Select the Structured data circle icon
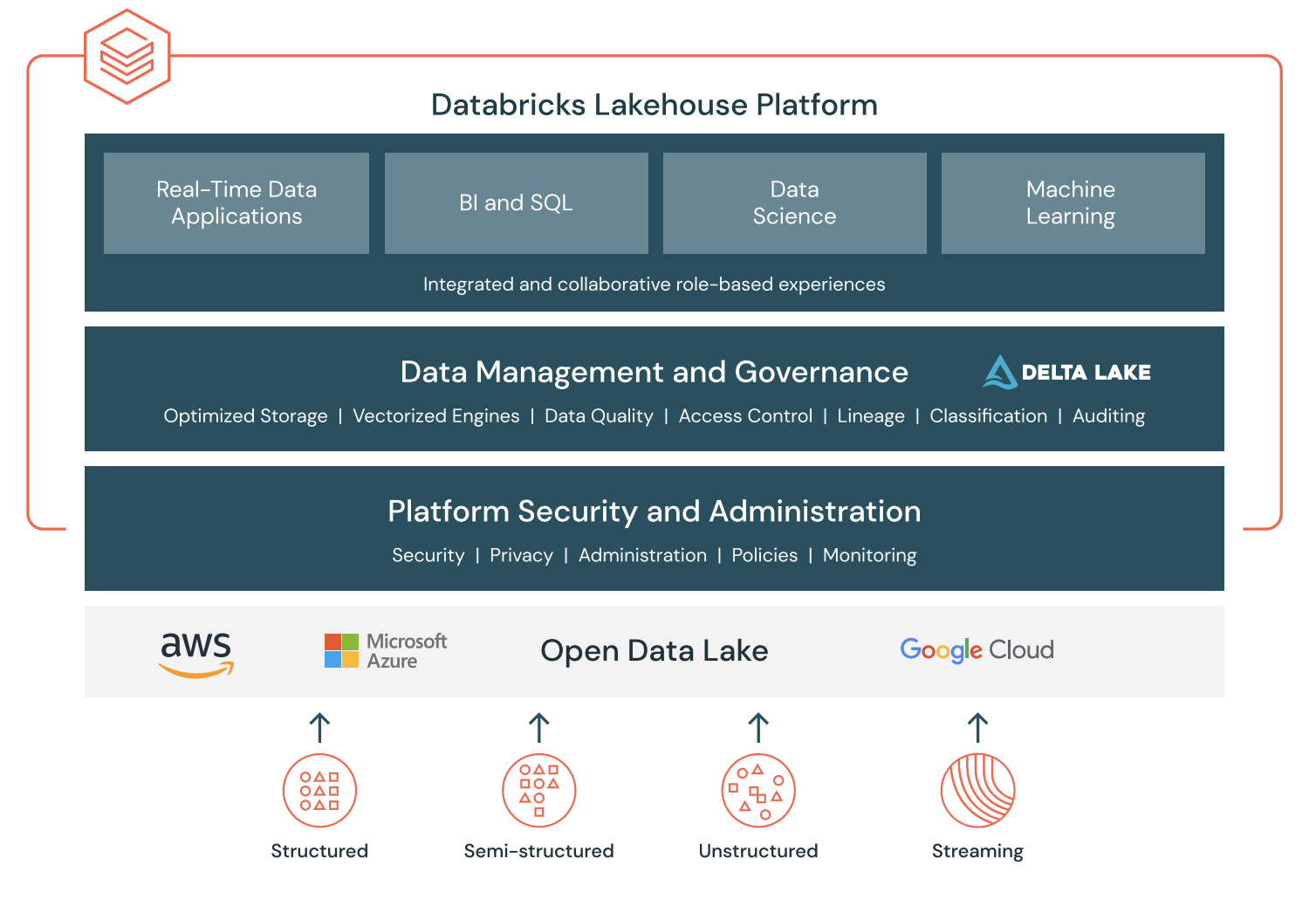This screenshot has width=1316, height=899. tap(319, 790)
